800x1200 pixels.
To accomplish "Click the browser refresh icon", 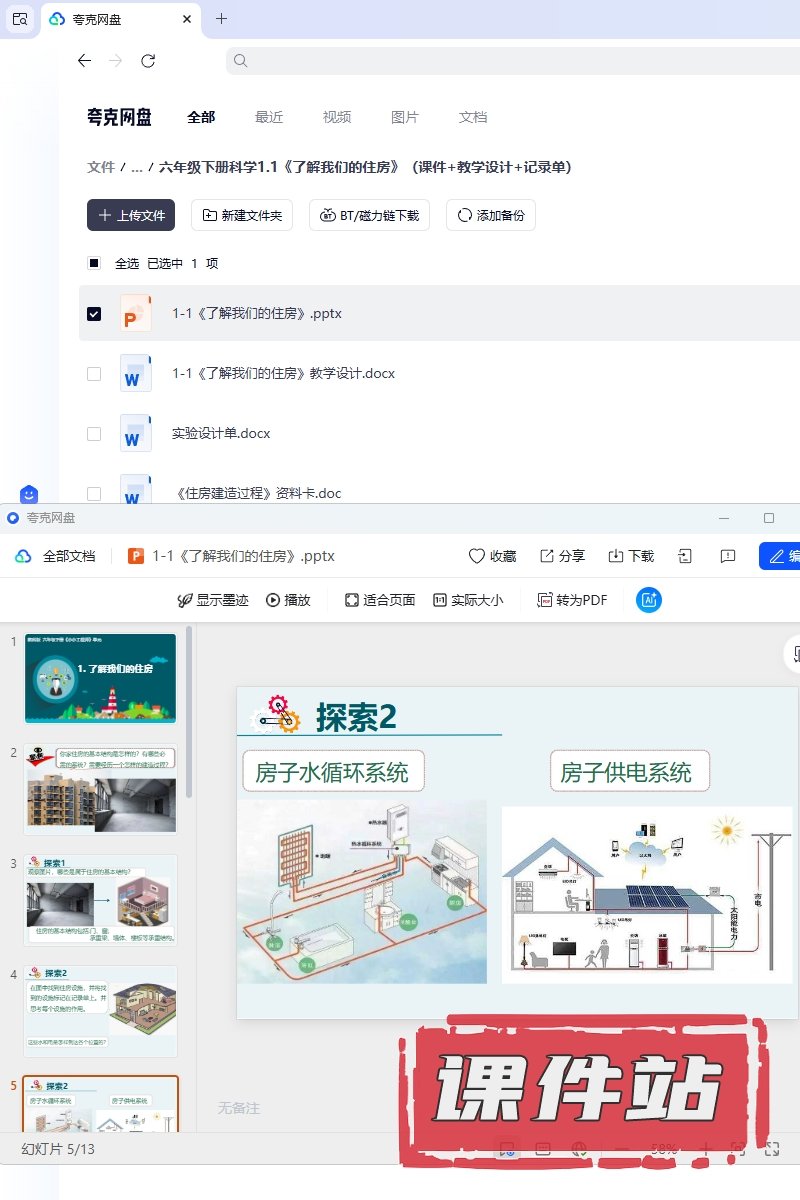I will point(148,61).
